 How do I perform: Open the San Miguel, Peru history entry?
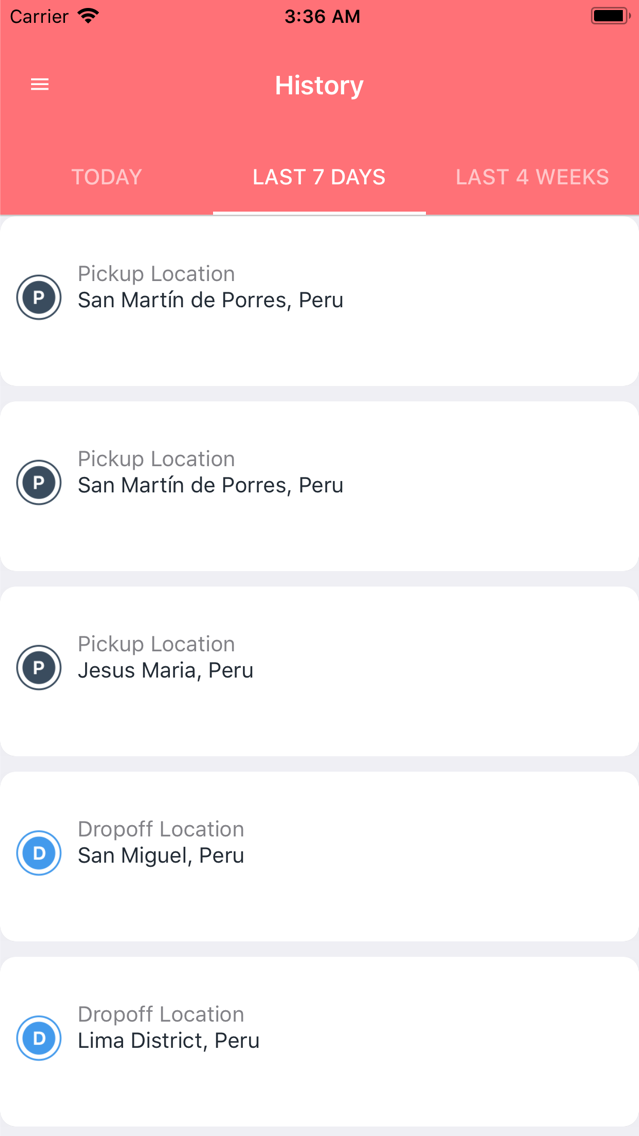click(x=320, y=856)
